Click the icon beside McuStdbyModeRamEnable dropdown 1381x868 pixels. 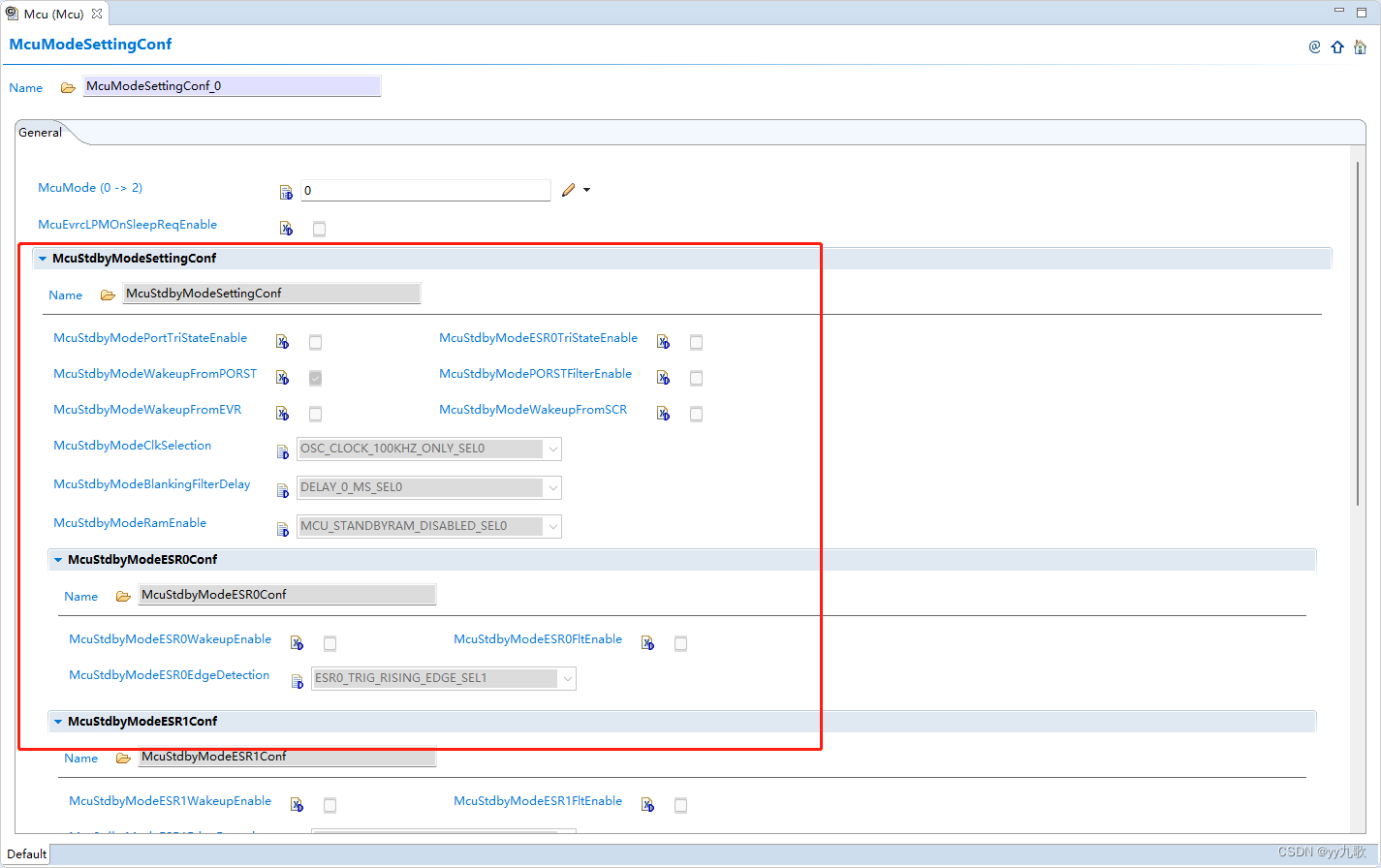[282, 529]
